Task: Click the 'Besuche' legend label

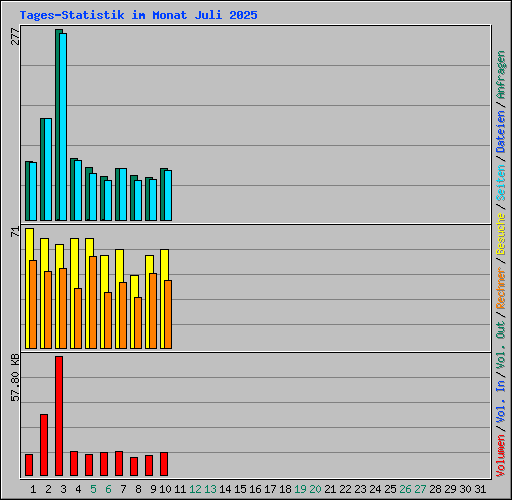Action: click(x=501, y=234)
